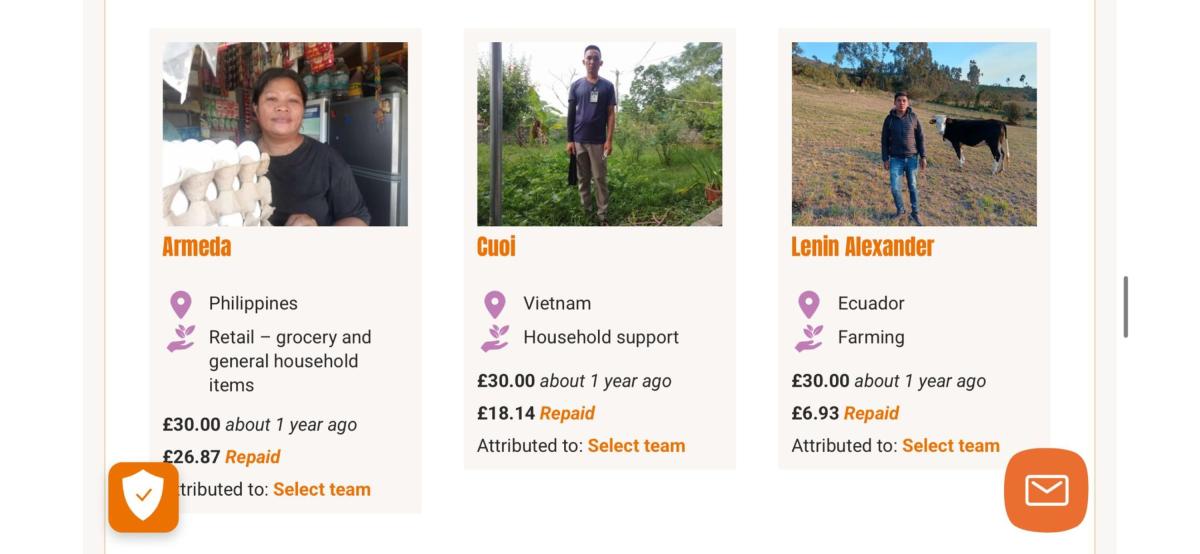Select team for Lenin Alexander's loan
The width and height of the screenshot is (1200, 554).
click(950, 446)
